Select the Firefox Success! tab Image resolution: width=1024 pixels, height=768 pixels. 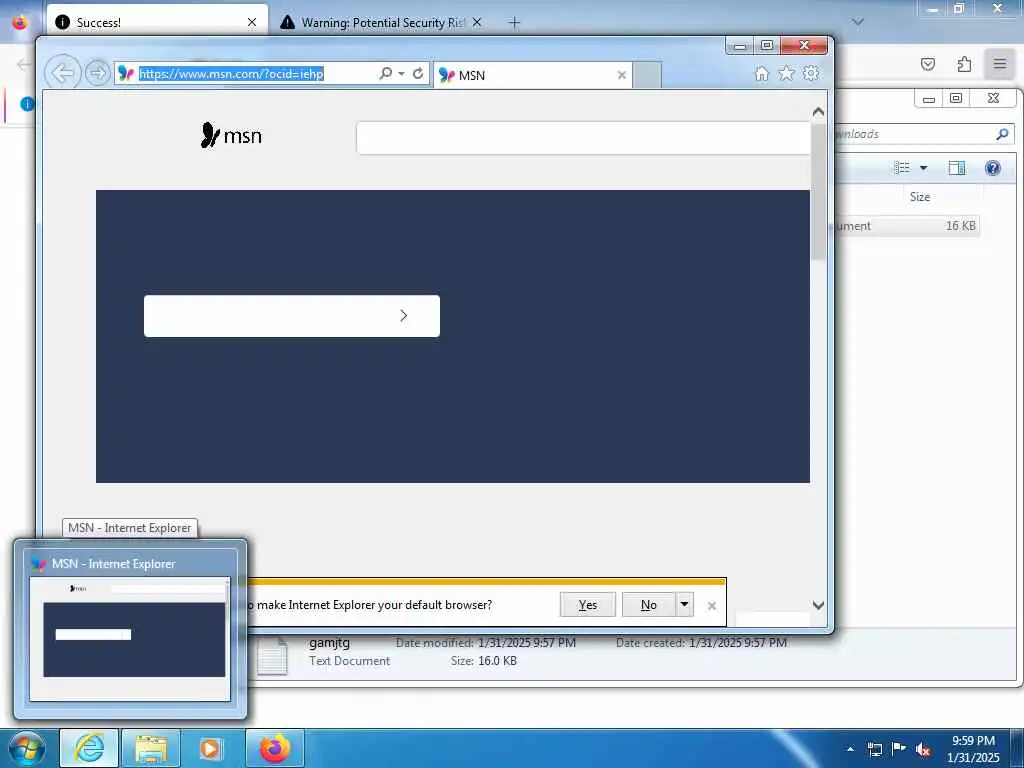pyautogui.click(x=157, y=22)
